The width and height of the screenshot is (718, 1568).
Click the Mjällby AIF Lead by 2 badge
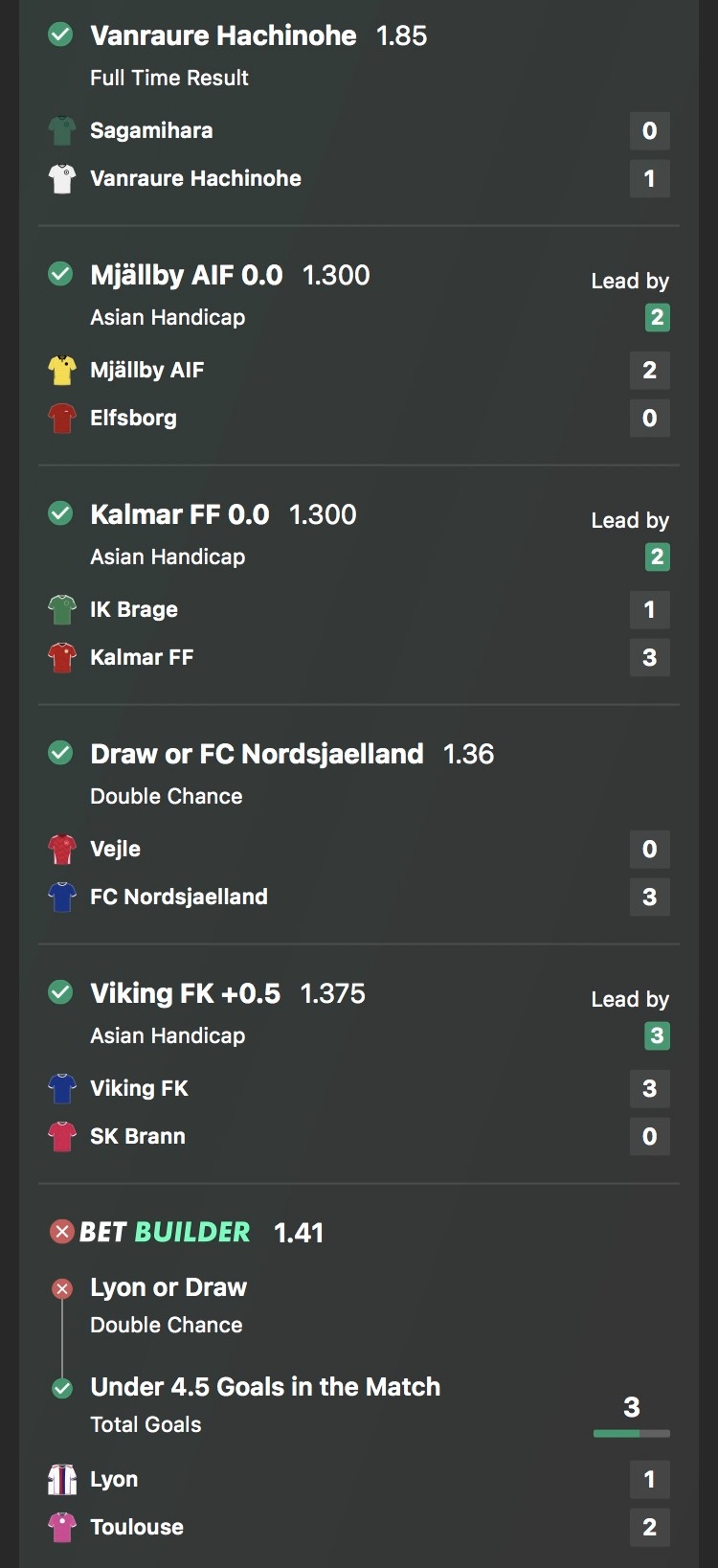pyautogui.click(x=657, y=318)
